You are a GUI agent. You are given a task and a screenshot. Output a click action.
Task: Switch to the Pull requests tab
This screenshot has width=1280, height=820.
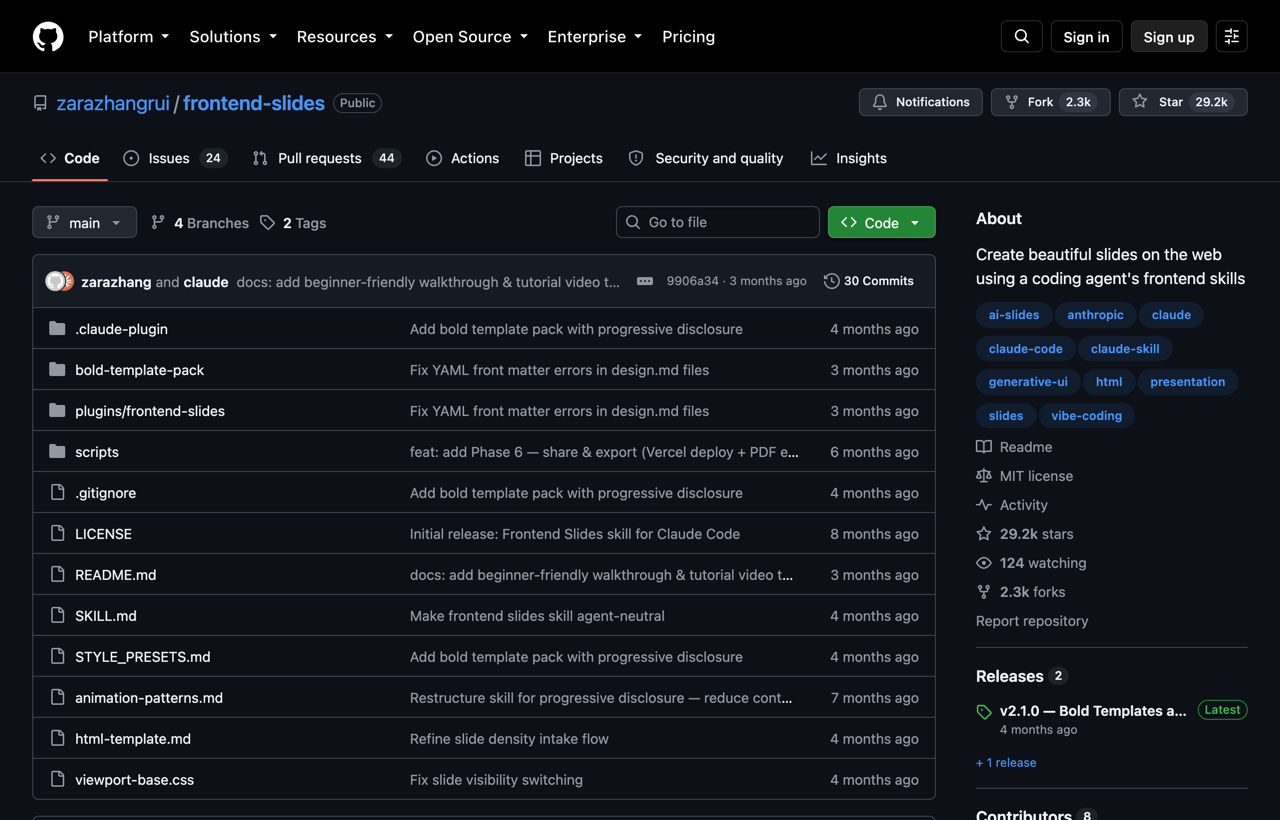coord(325,158)
